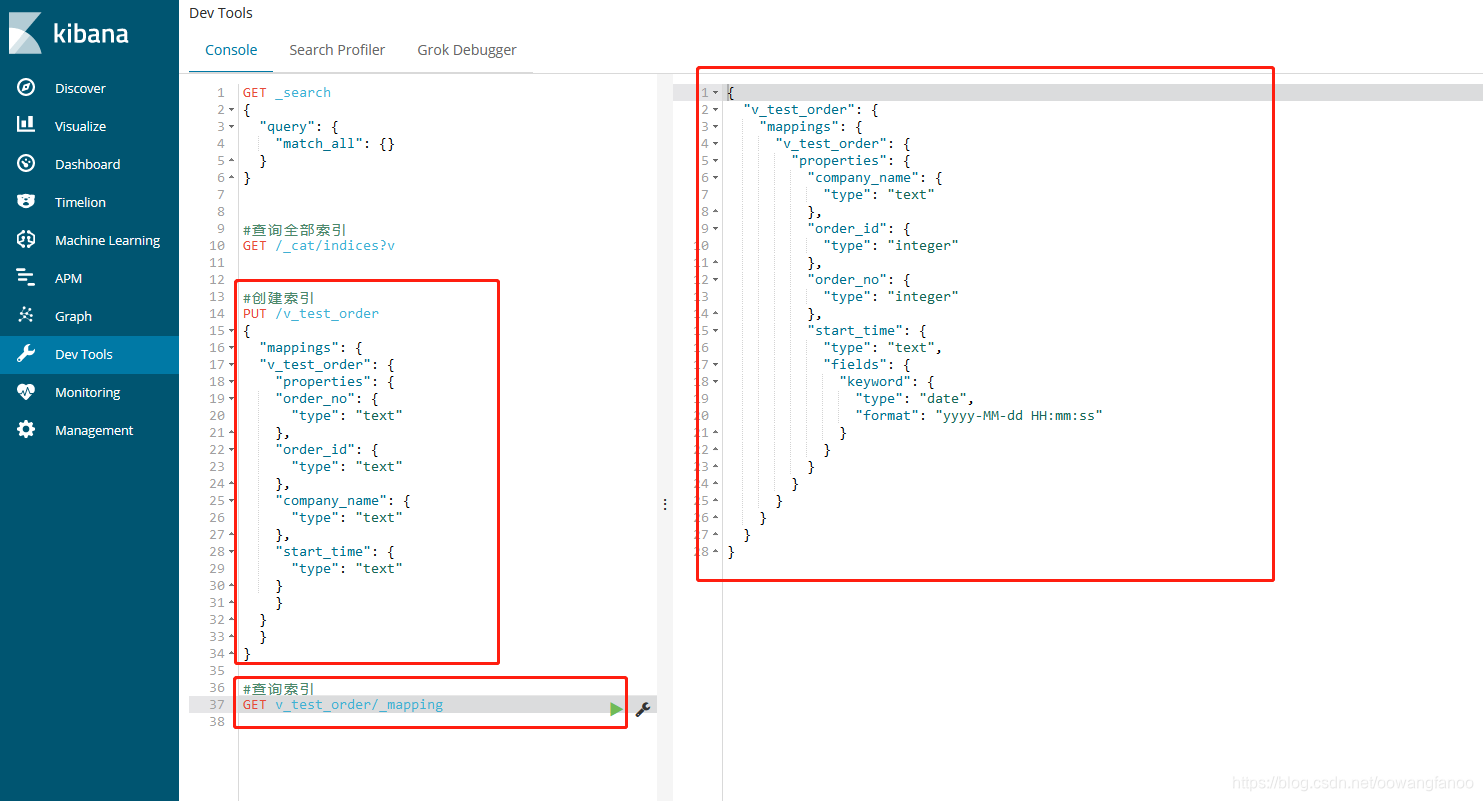Open request options wrench icon

pos(643,709)
